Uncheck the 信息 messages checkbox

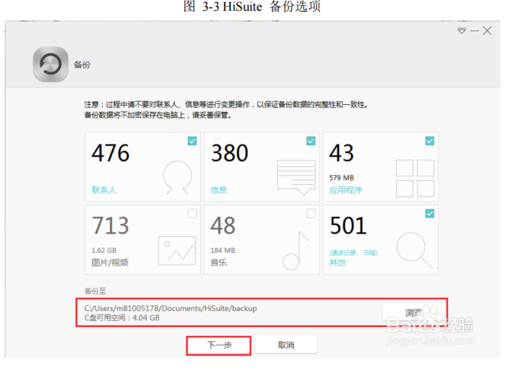(311, 141)
